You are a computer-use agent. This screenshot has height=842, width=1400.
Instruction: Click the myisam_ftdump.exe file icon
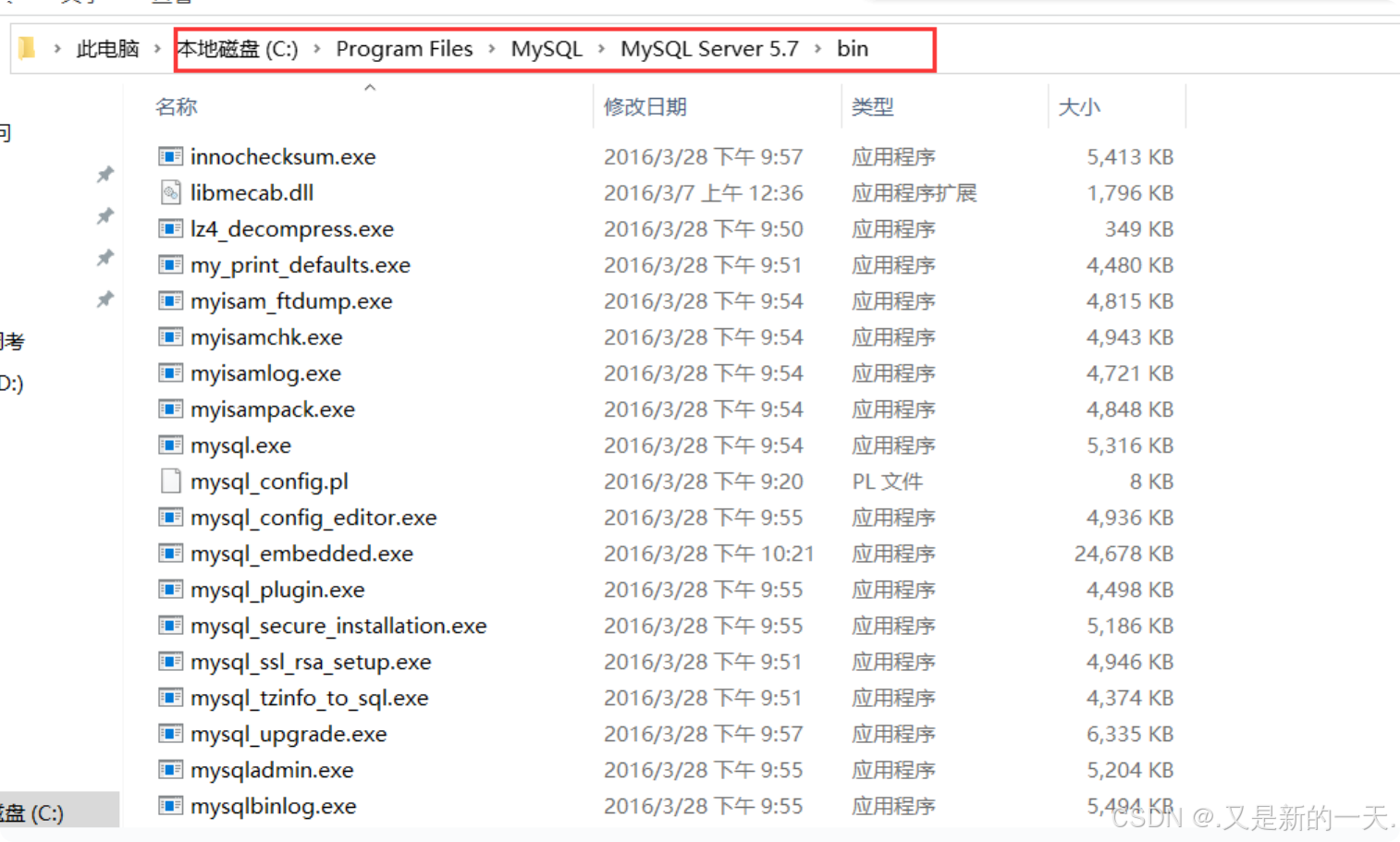click(x=170, y=300)
